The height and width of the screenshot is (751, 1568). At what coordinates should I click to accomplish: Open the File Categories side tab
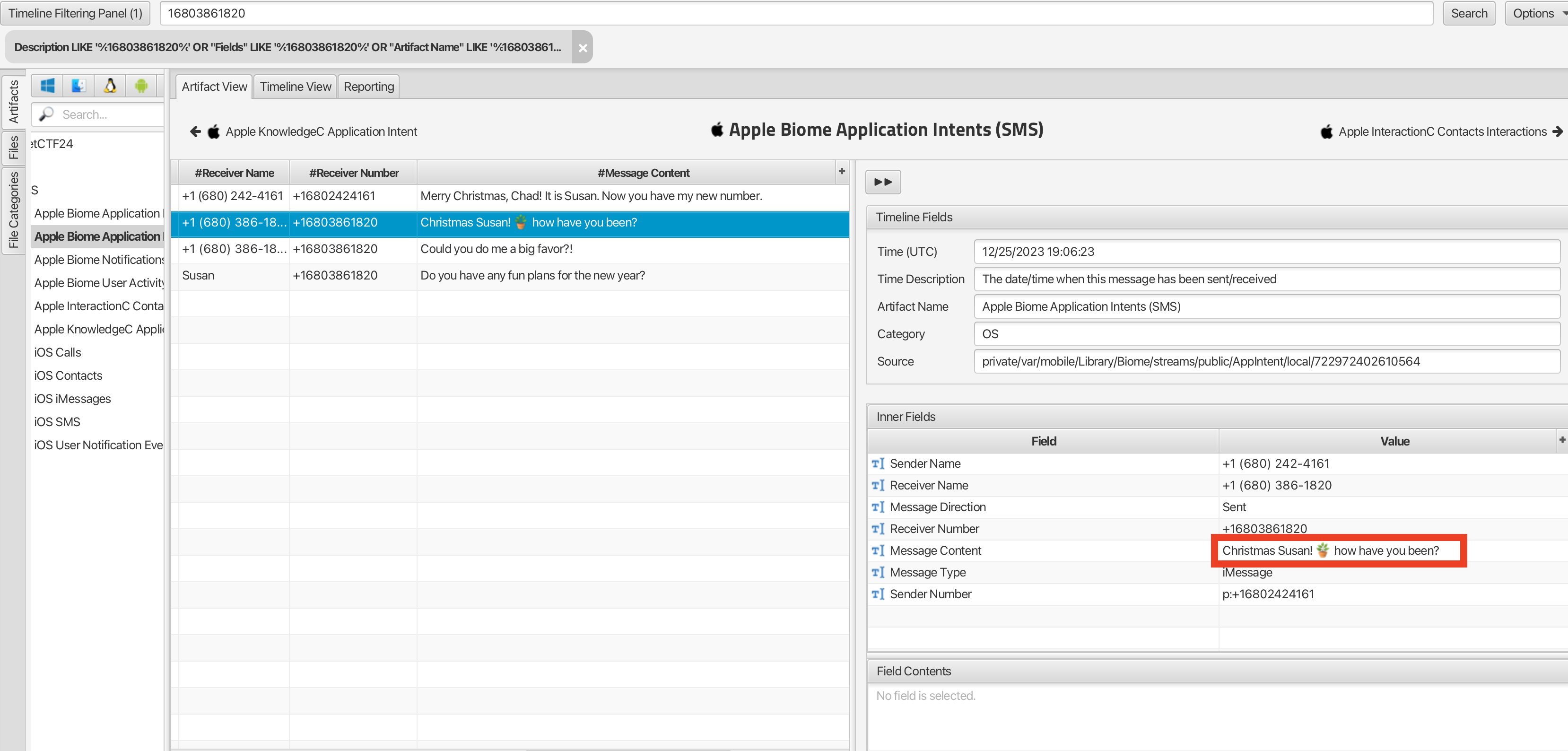pyautogui.click(x=13, y=210)
